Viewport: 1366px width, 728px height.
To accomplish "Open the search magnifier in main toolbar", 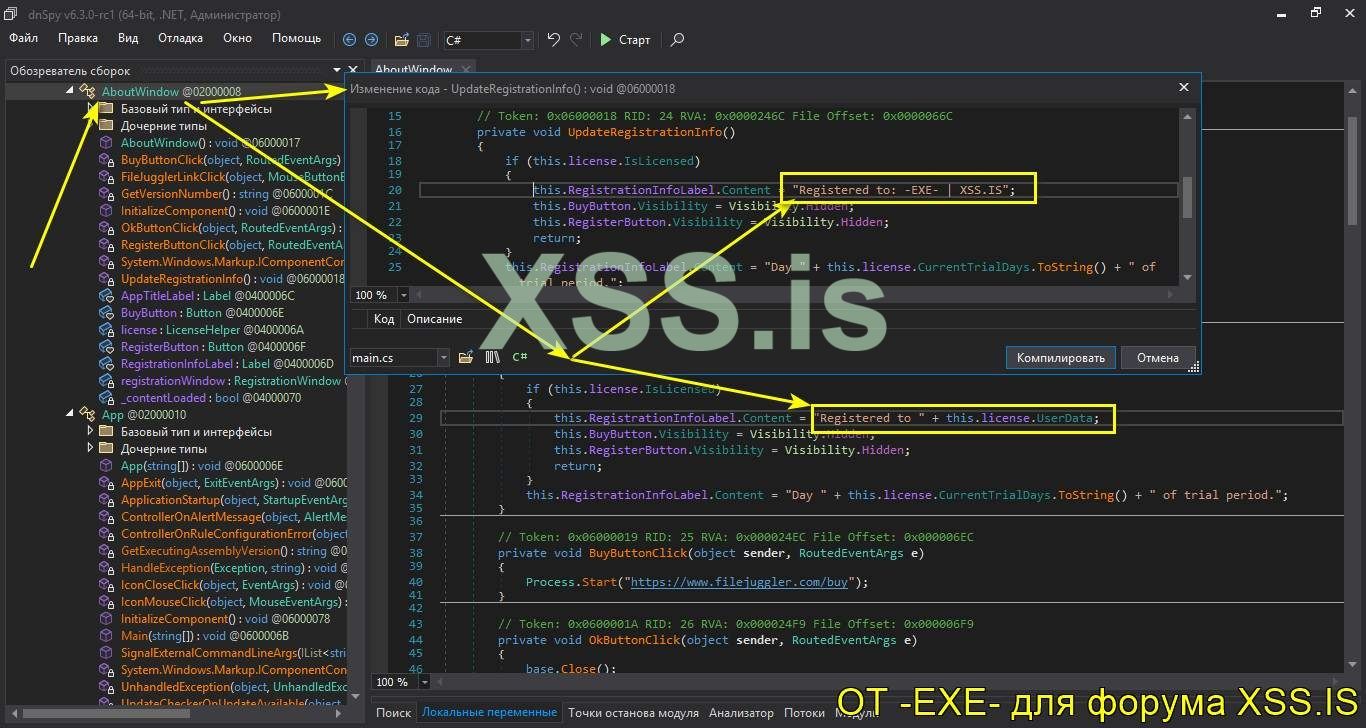I will click(x=677, y=40).
